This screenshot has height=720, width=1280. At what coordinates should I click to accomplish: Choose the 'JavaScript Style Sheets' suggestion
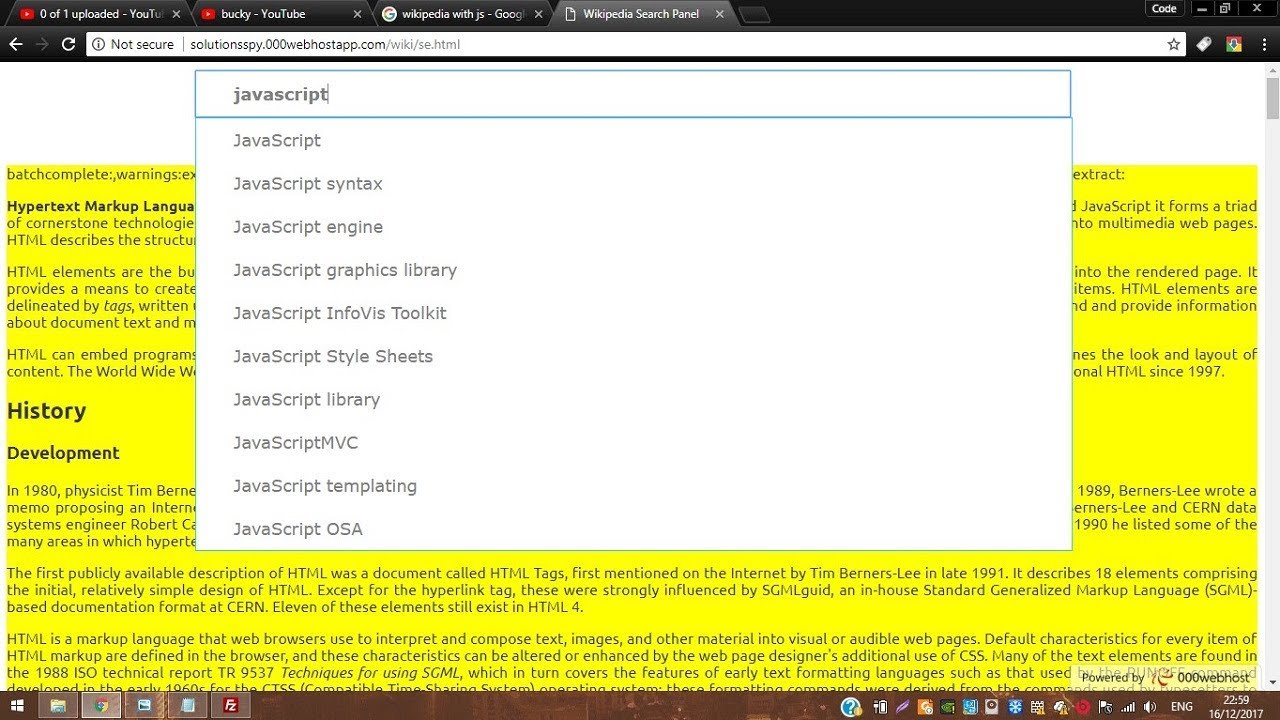(633, 356)
